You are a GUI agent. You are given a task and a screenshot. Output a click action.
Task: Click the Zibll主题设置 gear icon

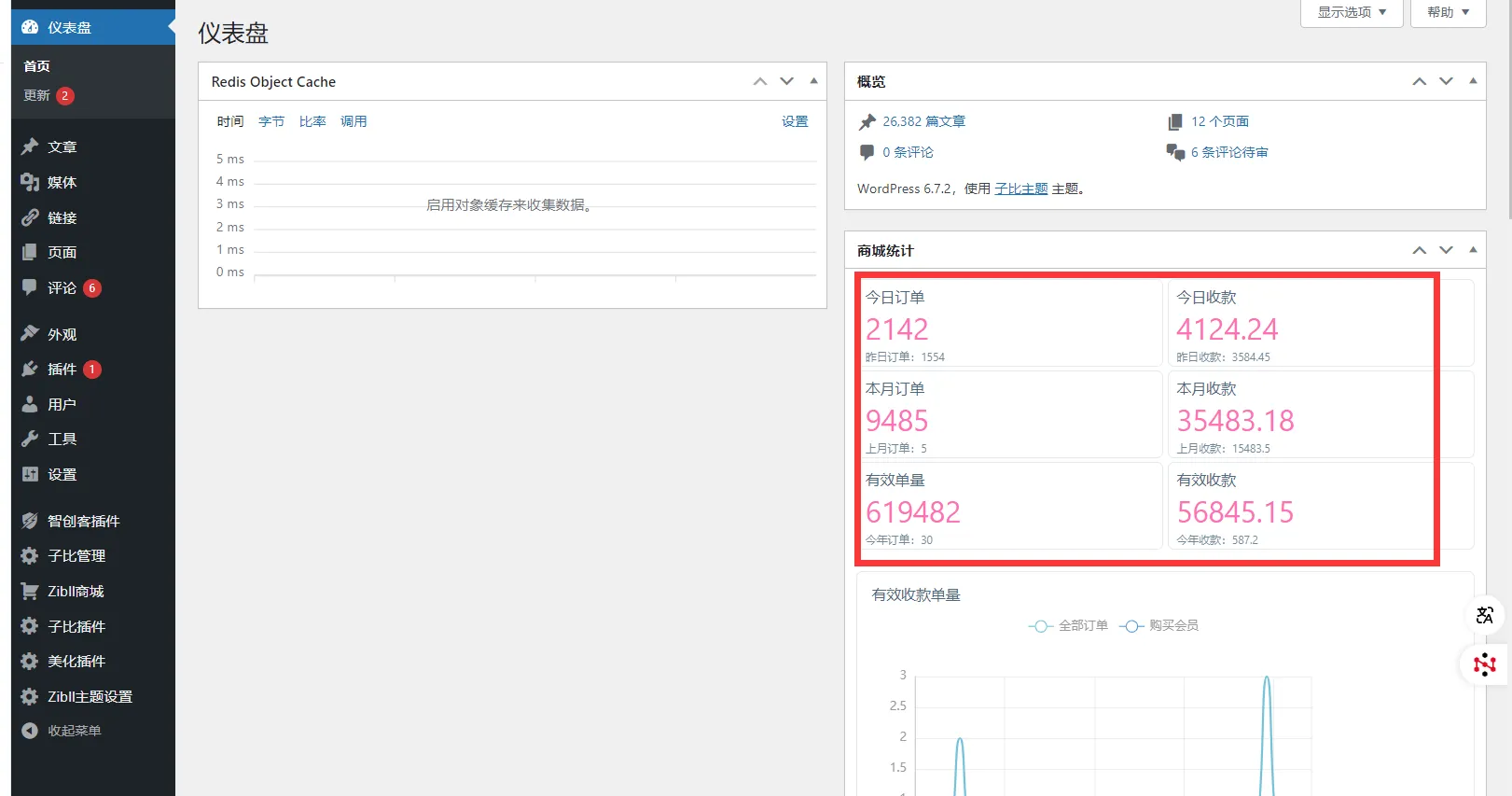click(x=30, y=696)
